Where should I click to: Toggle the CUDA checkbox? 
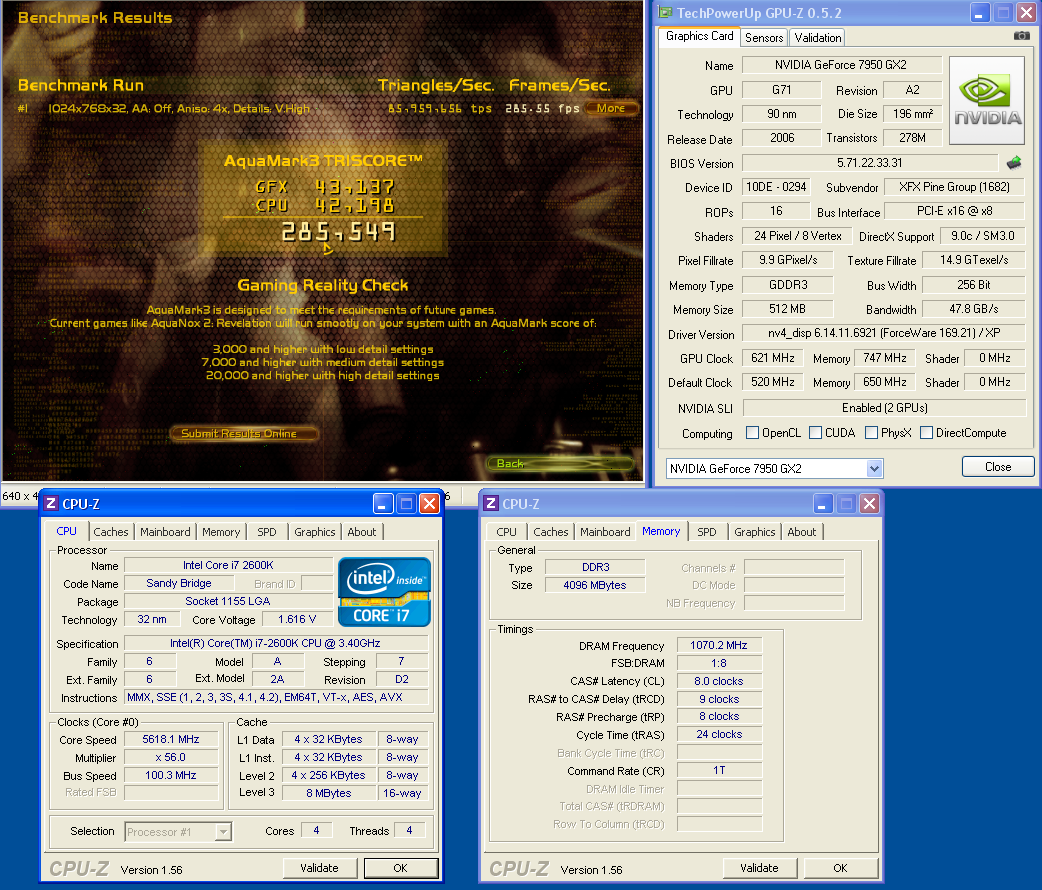(x=815, y=433)
